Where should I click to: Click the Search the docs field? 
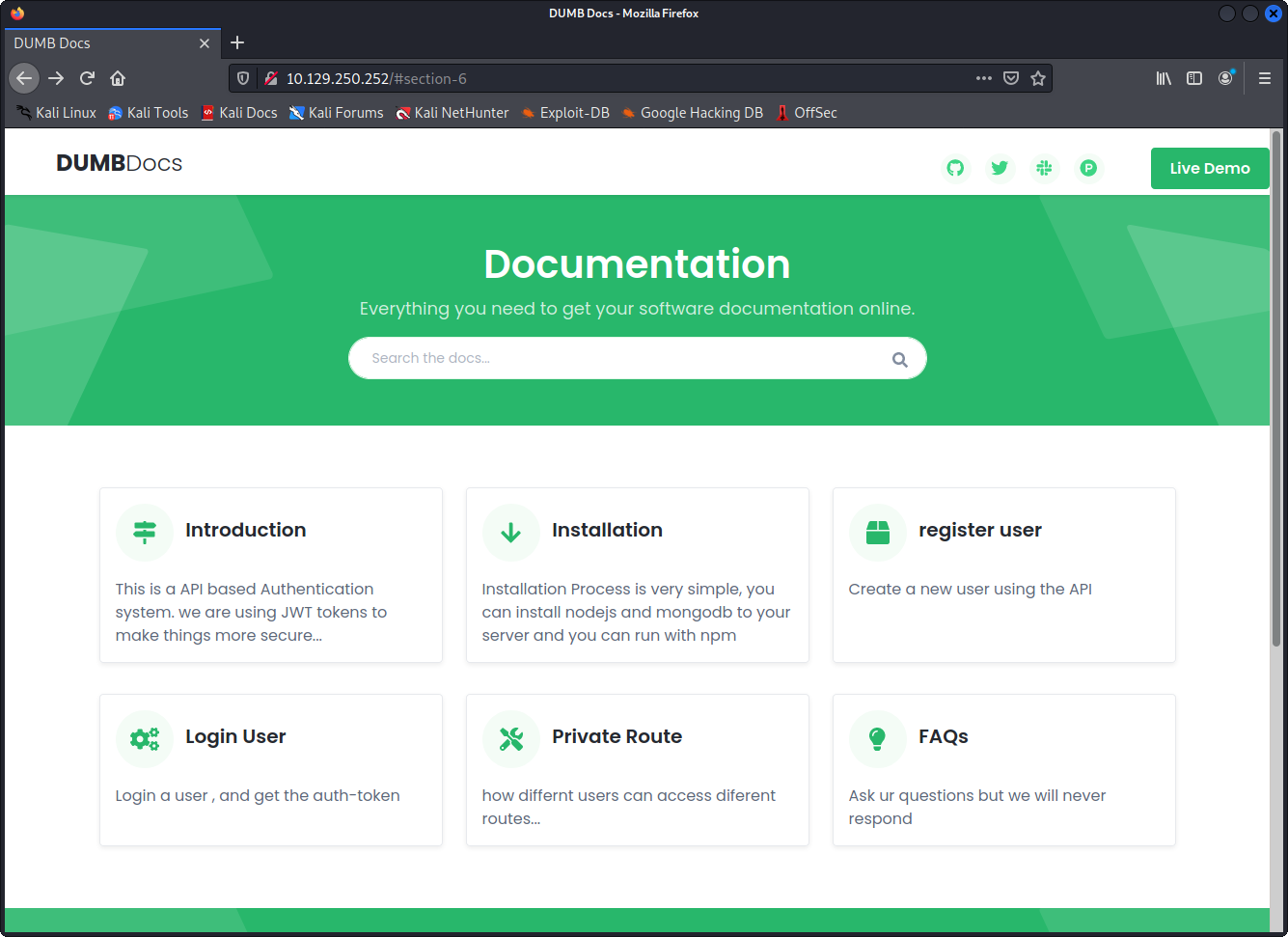[617, 358]
